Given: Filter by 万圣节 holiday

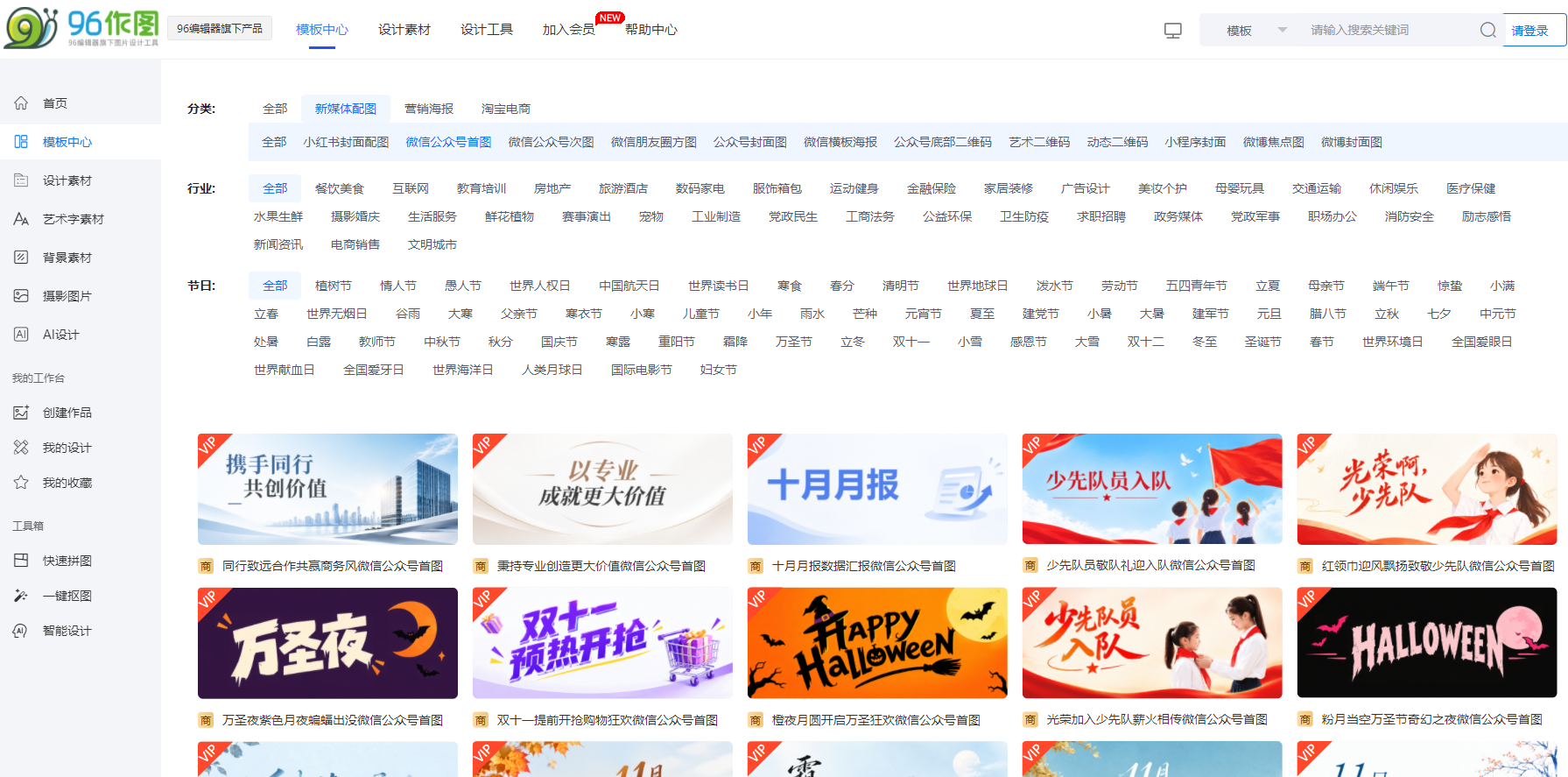Looking at the screenshot, I should (x=793, y=342).
